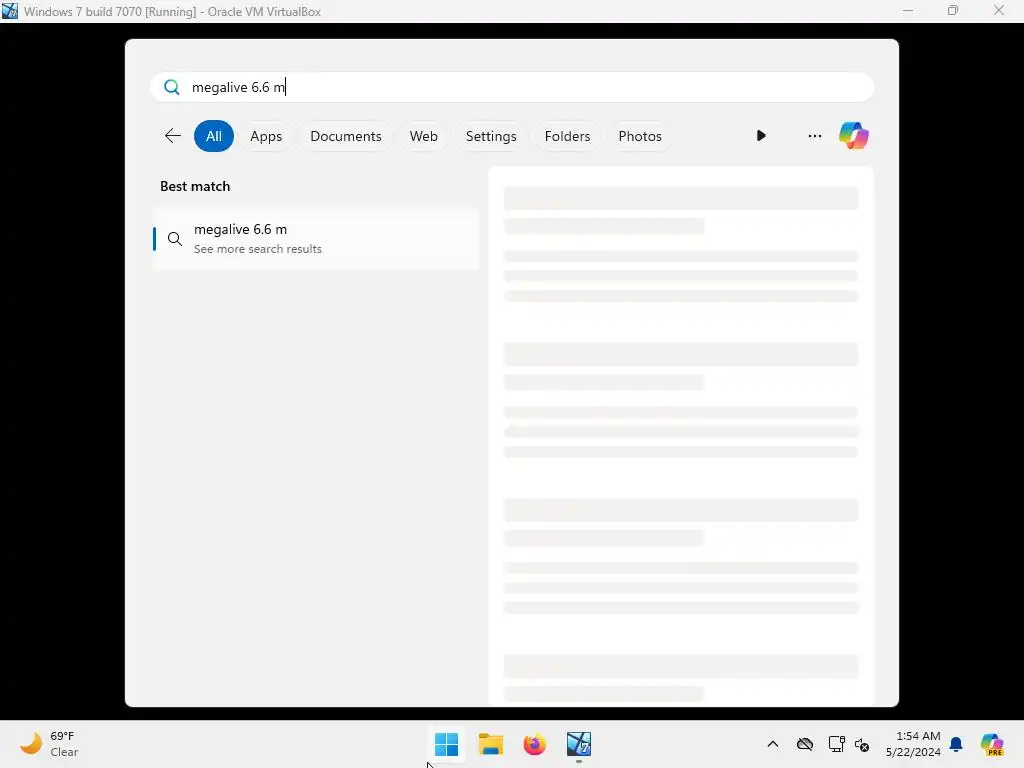Viewport: 1024px width, 768px height.
Task: Minimize the VirtualBox window
Action: point(908,11)
